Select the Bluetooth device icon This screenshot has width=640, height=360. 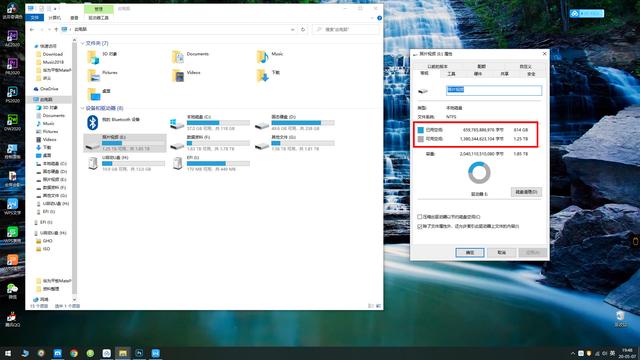(93, 122)
